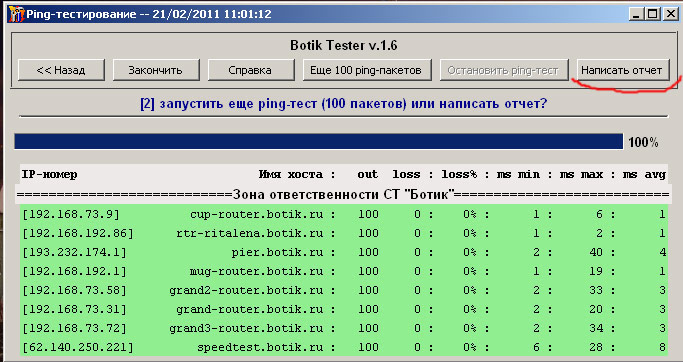Viewport: 683px width, 362px height.
Task: Select IP address [192.168.73.9]
Action: tap(71, 214)
